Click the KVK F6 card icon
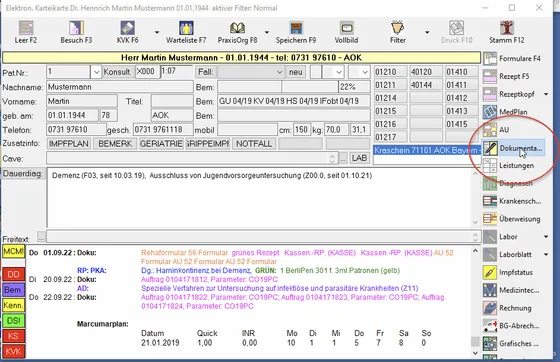 pyautogui.click(x=128, y=28)
